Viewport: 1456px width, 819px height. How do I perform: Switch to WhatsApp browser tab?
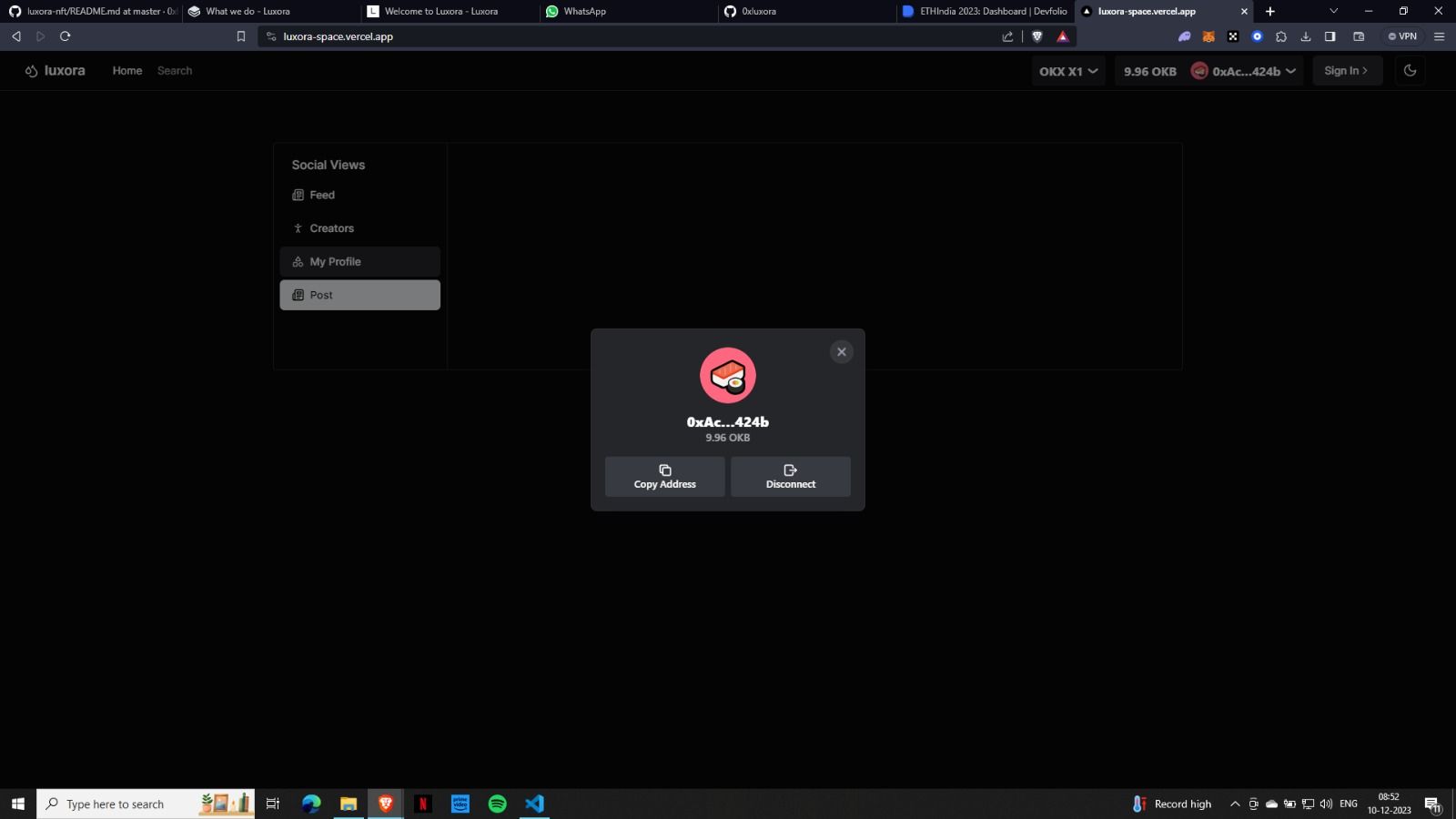(x=628, y=11)
